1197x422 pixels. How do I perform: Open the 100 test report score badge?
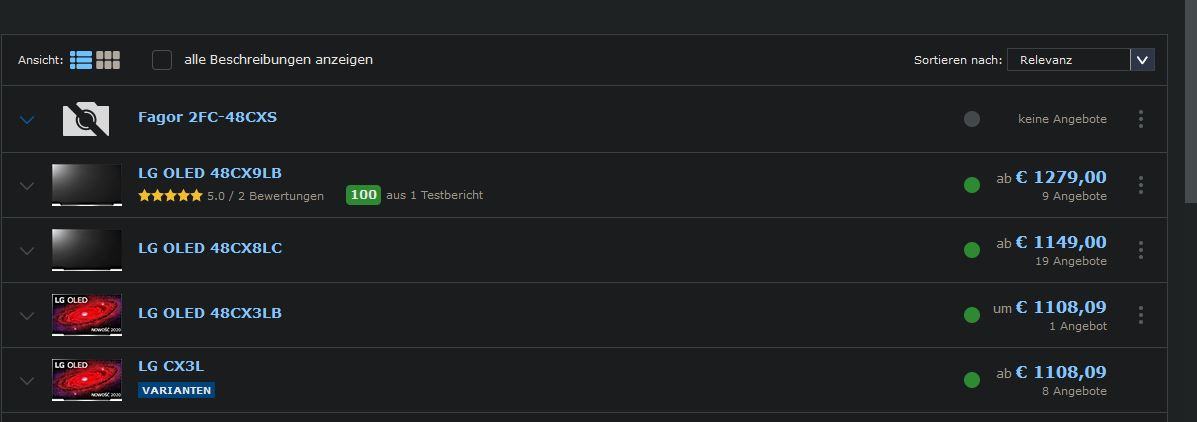pos(363,195)
